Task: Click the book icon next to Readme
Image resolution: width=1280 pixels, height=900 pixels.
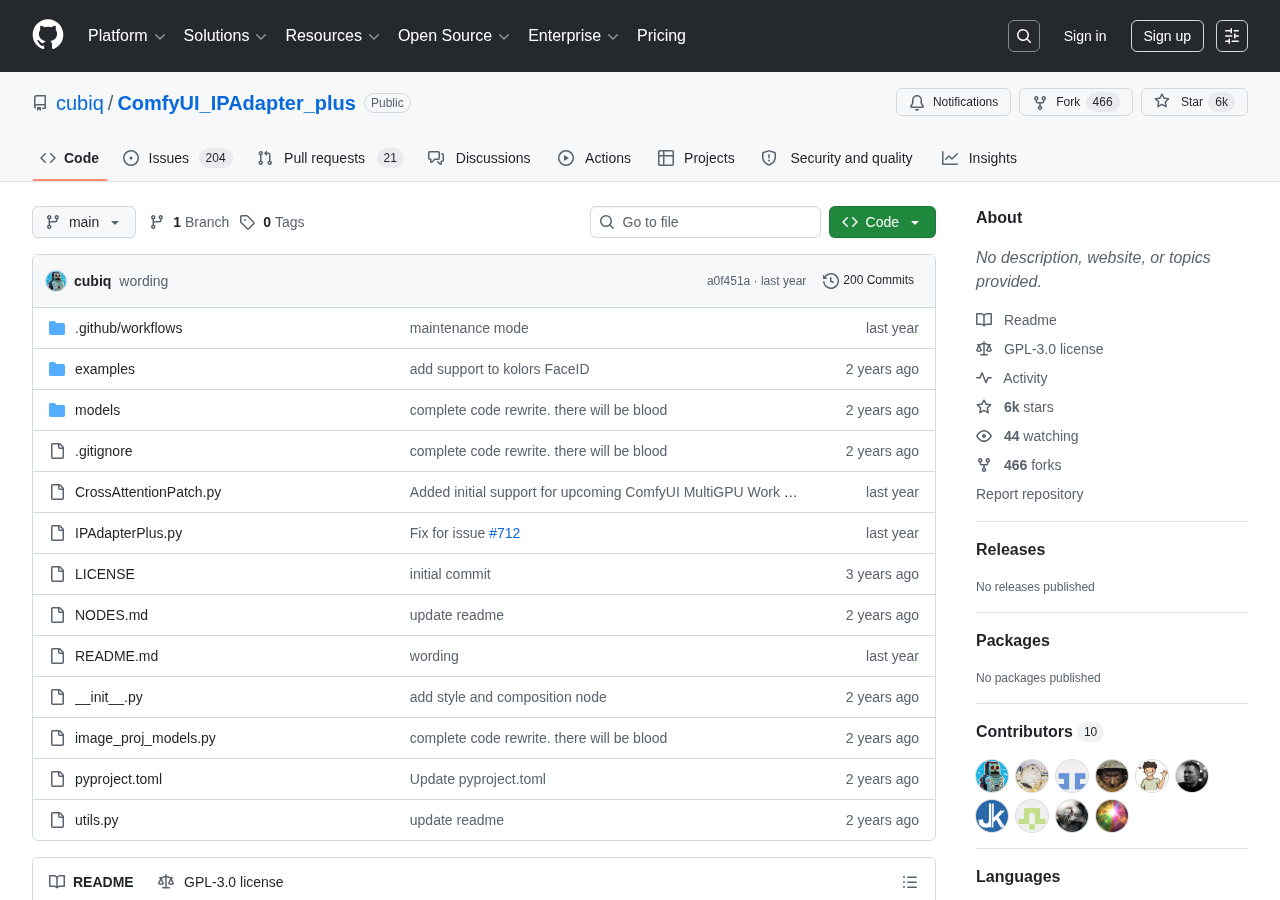Action: coord(984,320)
